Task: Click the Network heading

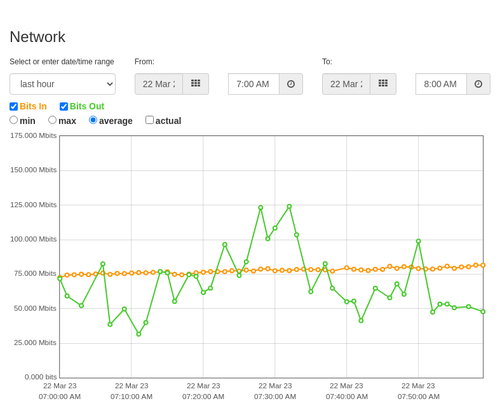Action: pos(37,37)
